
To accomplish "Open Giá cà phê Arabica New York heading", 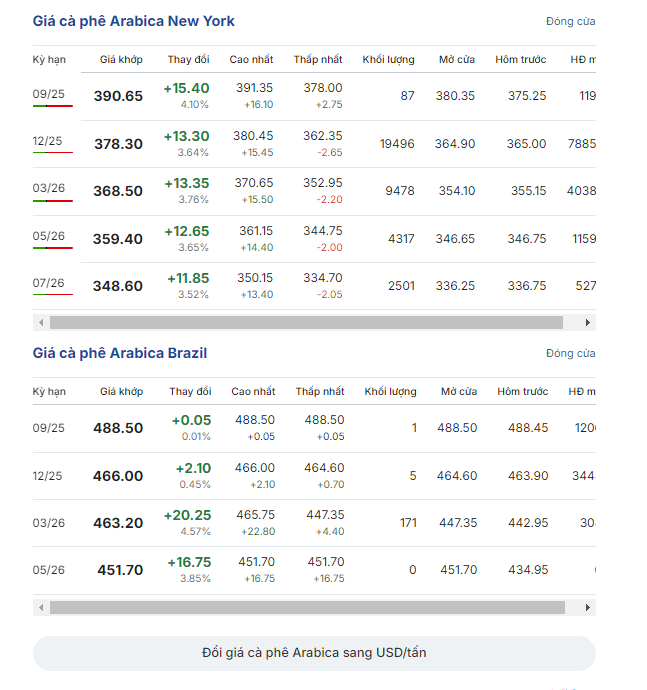I will tap(133, 21).
